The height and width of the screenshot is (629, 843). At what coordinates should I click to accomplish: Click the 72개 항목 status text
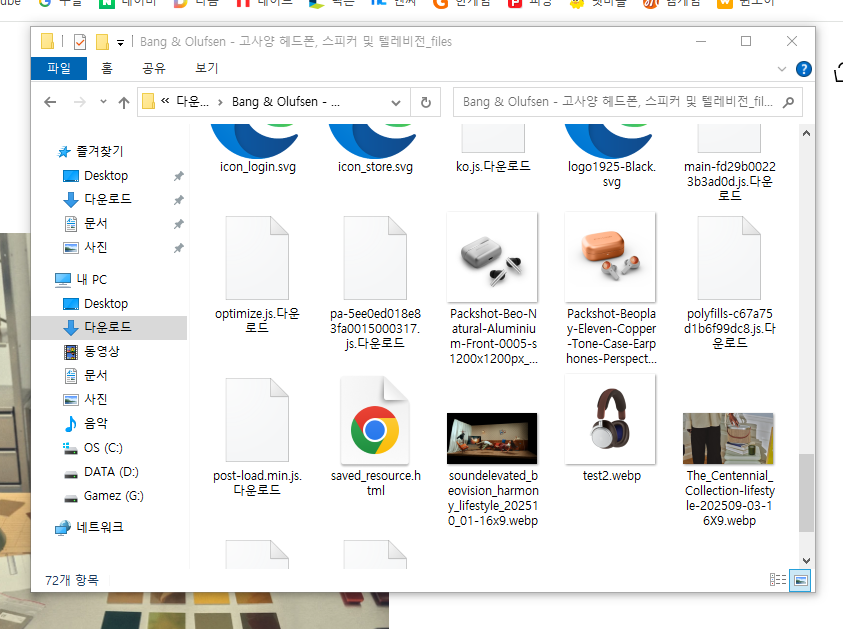tap(72, 580)
